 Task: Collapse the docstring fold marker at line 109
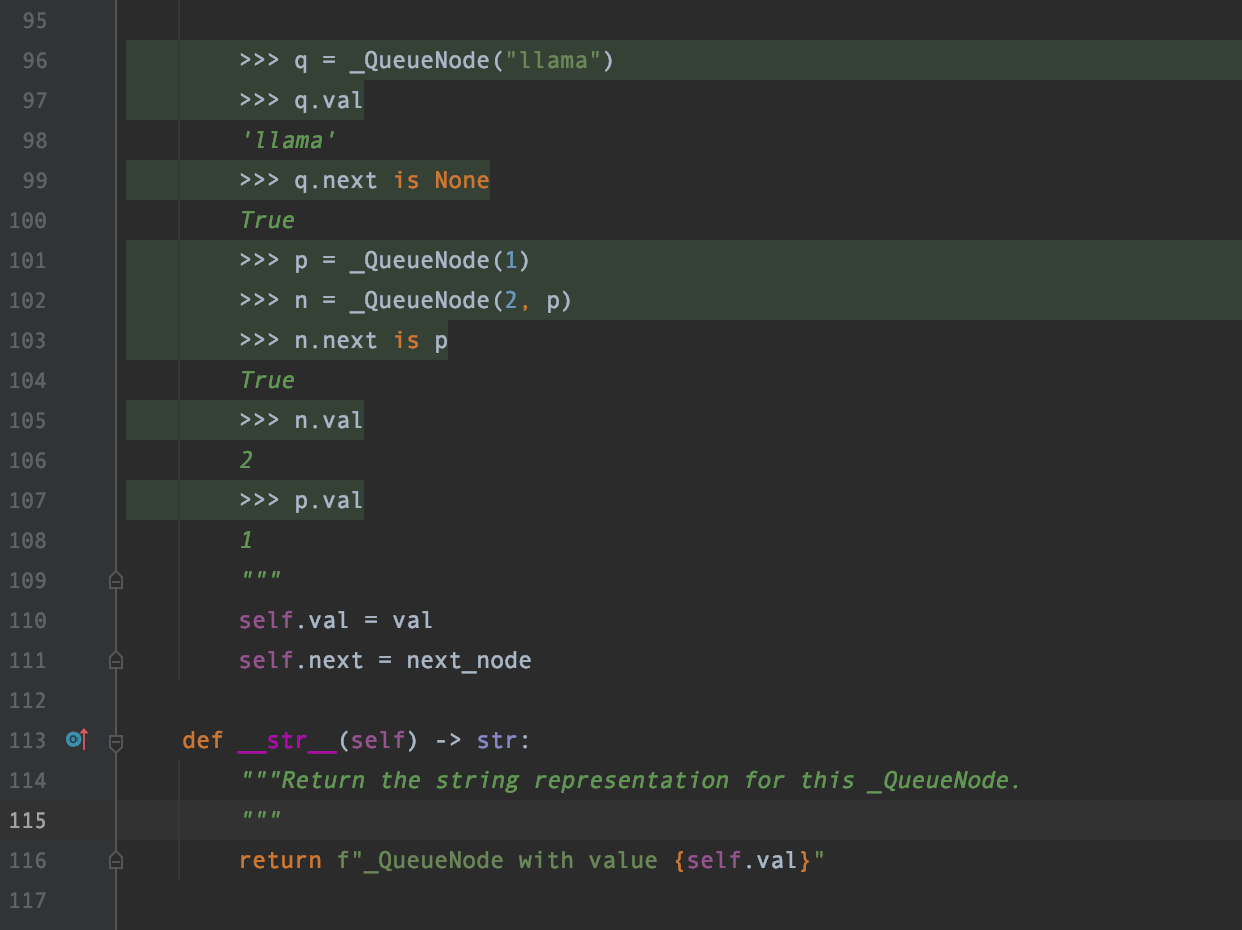coord(115,579)
